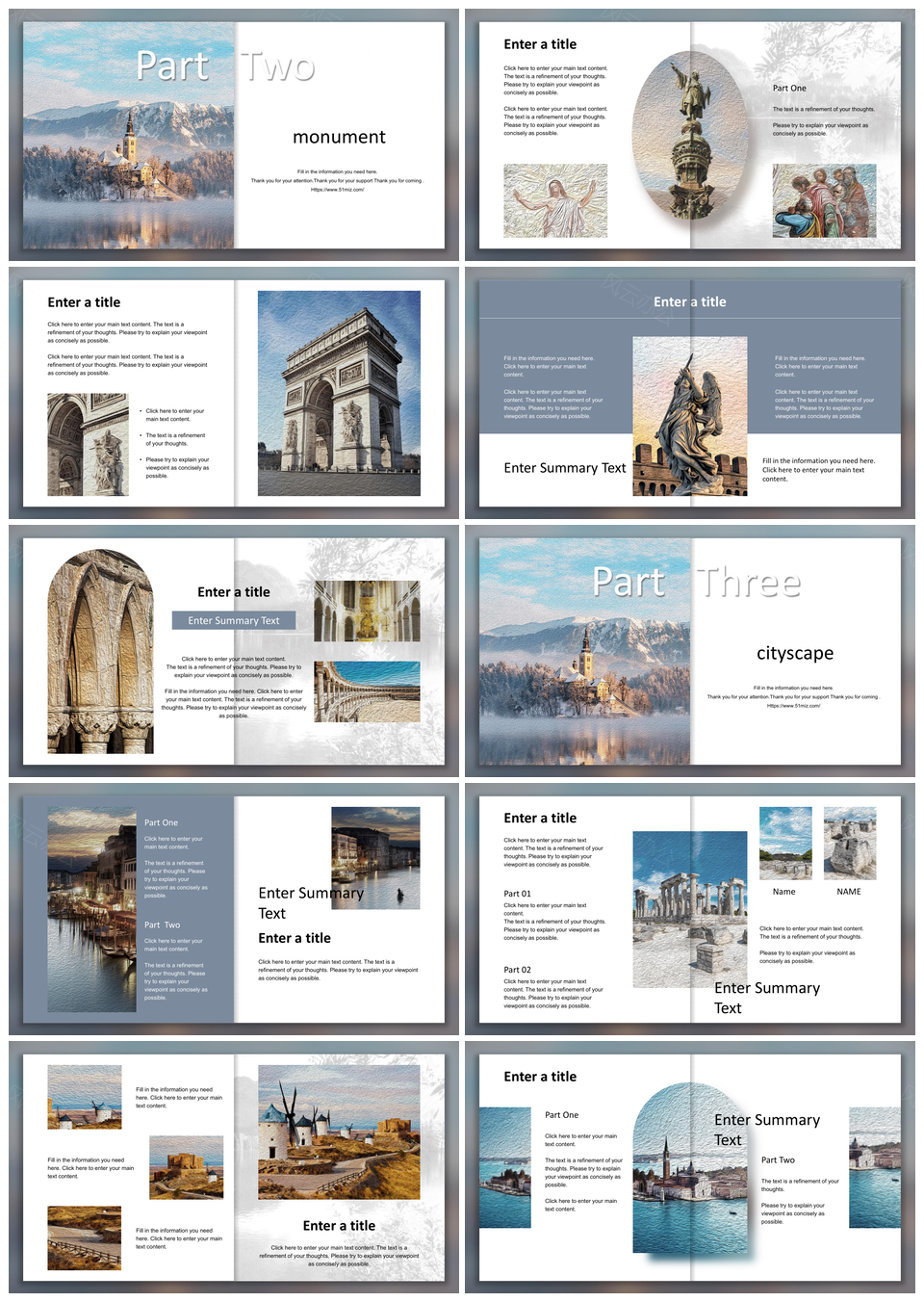
Task: Click "Part One" beside the arched Venice aerial photo
Action: [562, 1115]
